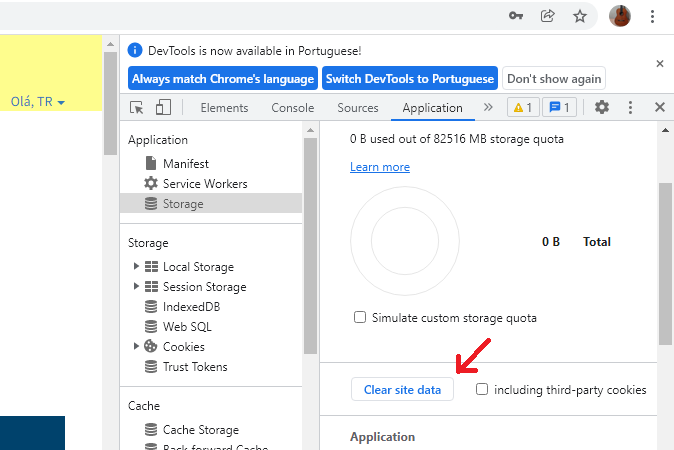Viewport: 674px width, 450px height.
Task: Click Always match Chrome's language
Action: click(223, 78)
